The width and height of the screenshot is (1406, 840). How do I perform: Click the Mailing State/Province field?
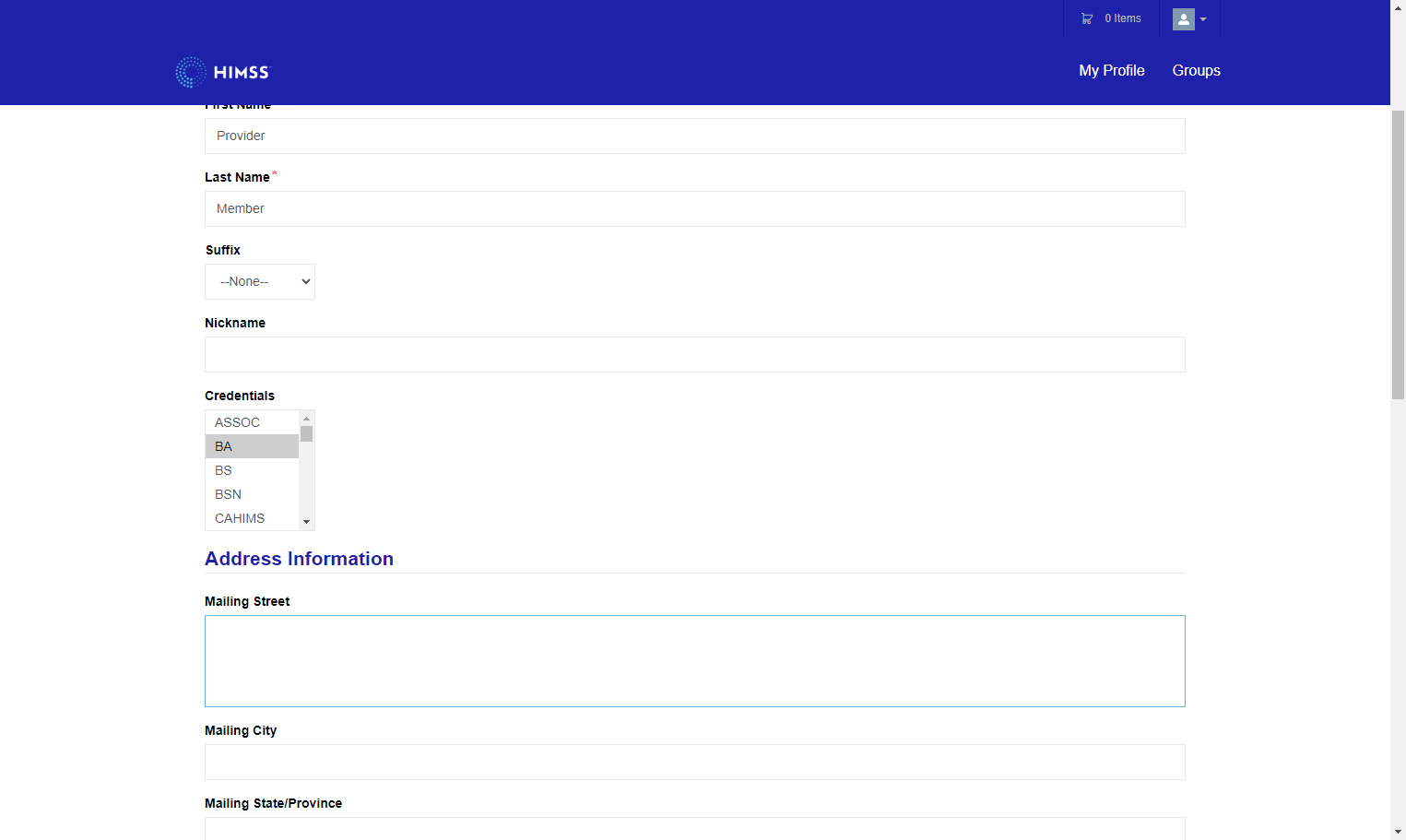pyautogui.click(x=695, y=828)
